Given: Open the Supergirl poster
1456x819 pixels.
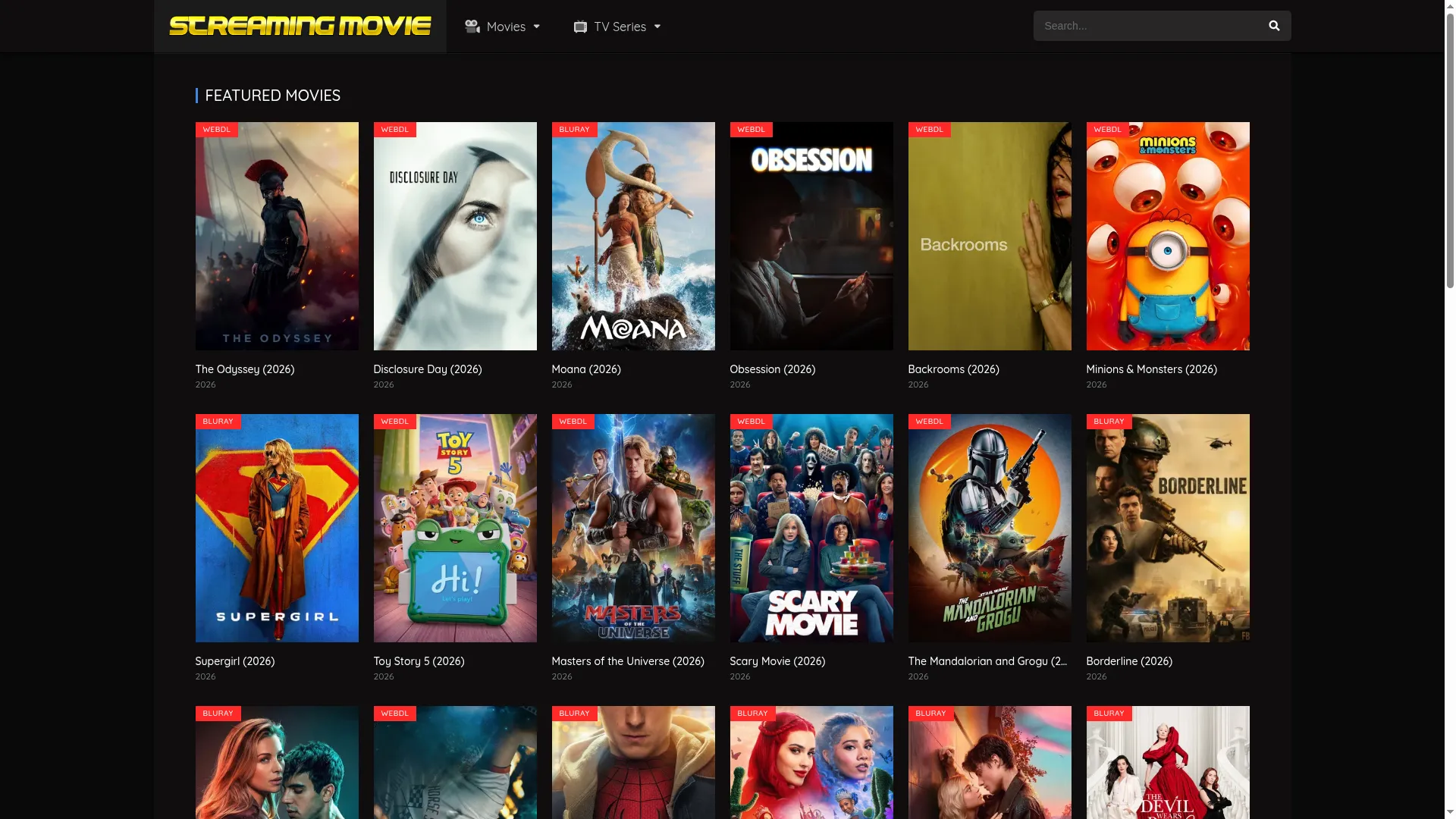Looking at the screenshot, I should tap(277, 528).
